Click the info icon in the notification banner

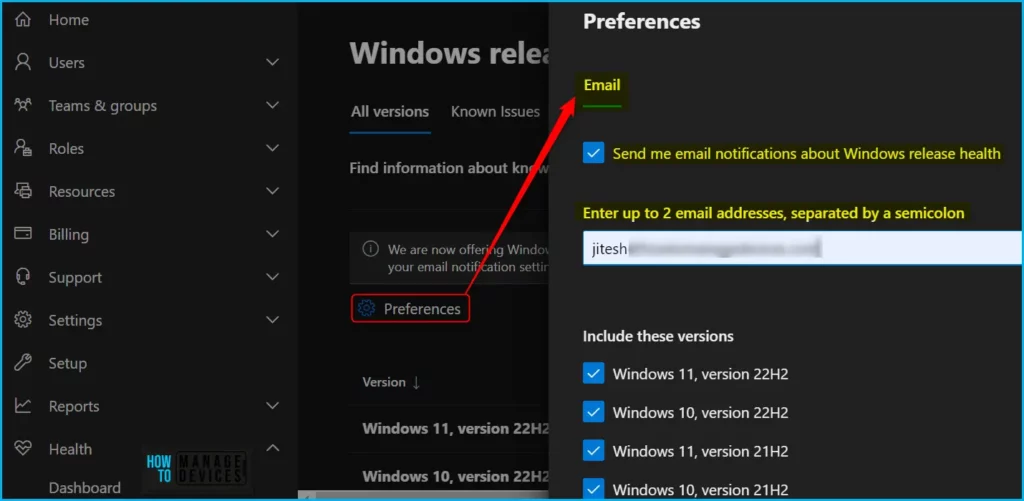(x=370, y=249)
